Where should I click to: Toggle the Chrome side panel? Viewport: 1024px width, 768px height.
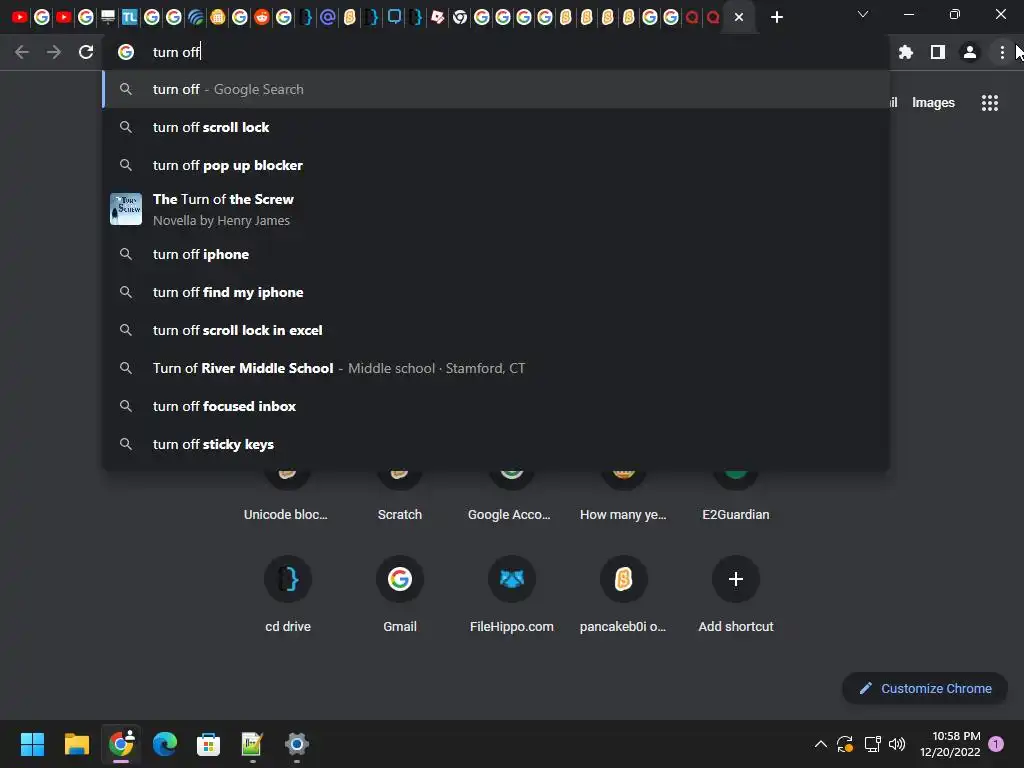[x=938, y=52]
